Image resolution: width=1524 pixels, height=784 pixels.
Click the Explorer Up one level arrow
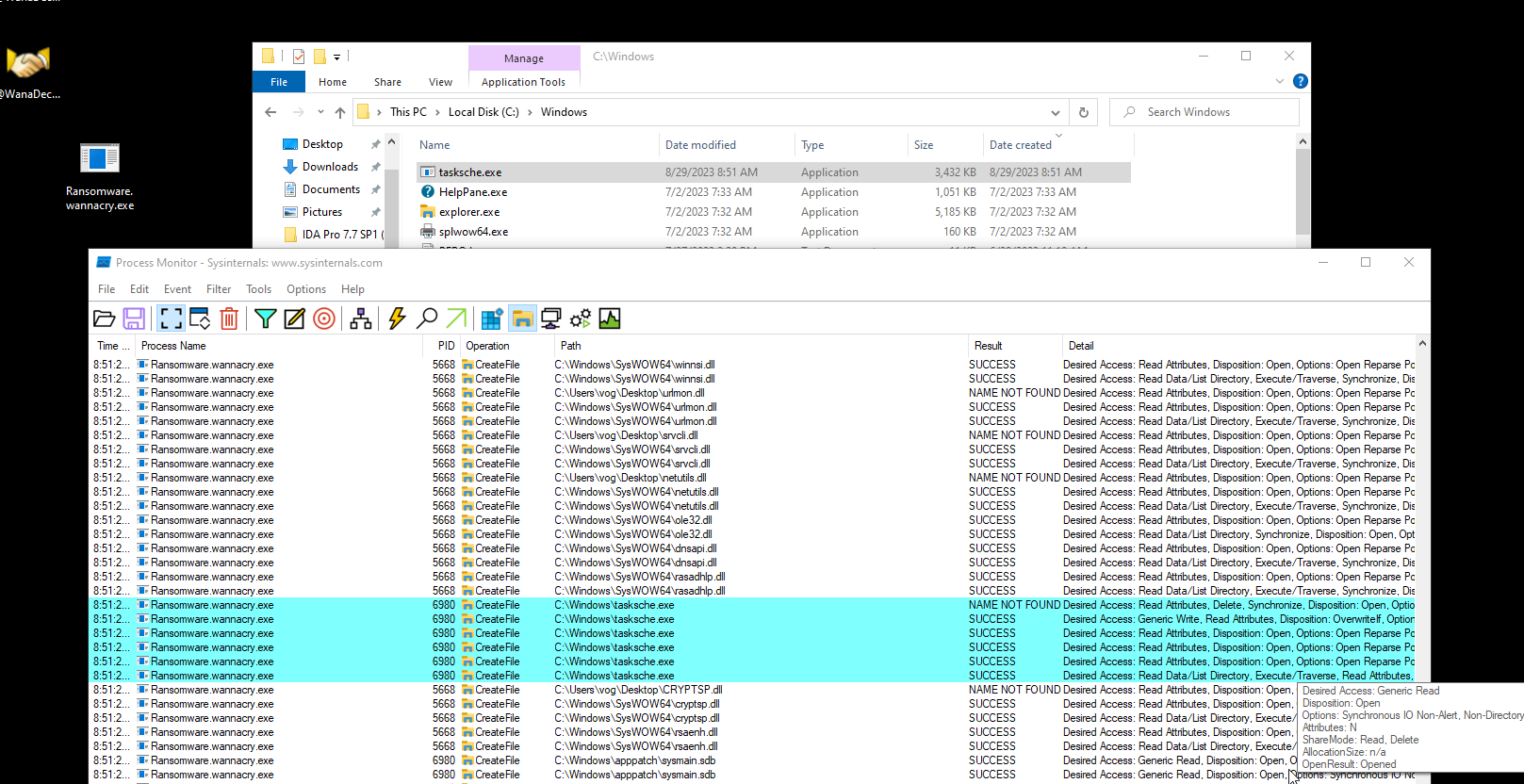(x=340, y=112)
